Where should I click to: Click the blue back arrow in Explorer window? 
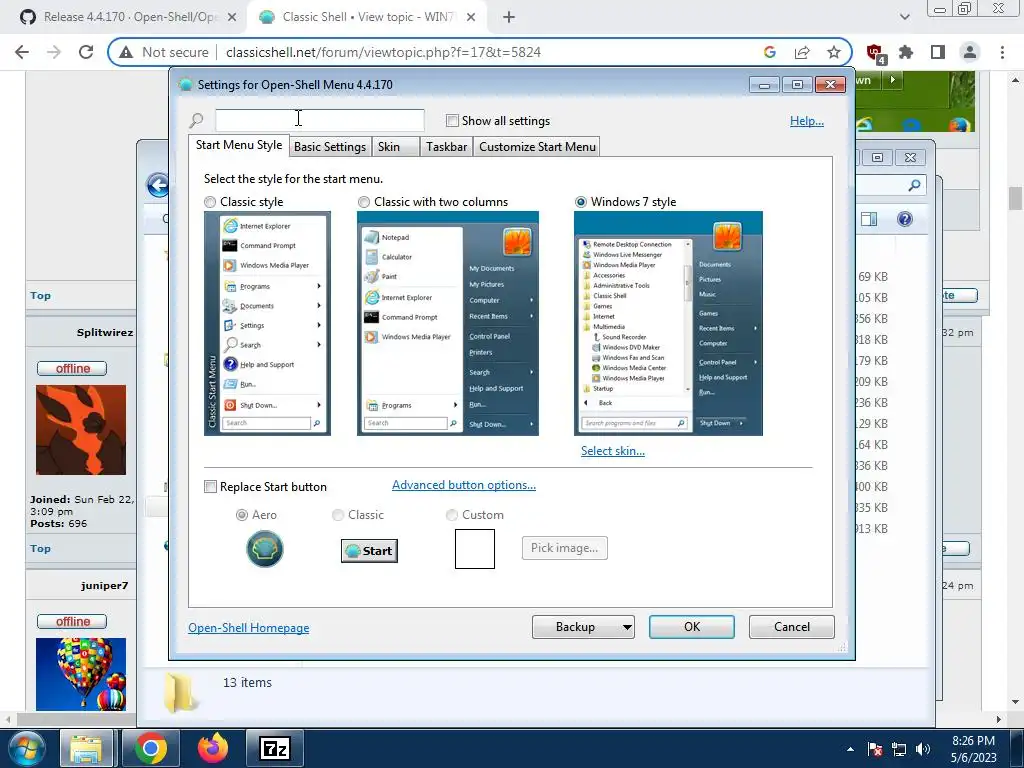[158, 185]
